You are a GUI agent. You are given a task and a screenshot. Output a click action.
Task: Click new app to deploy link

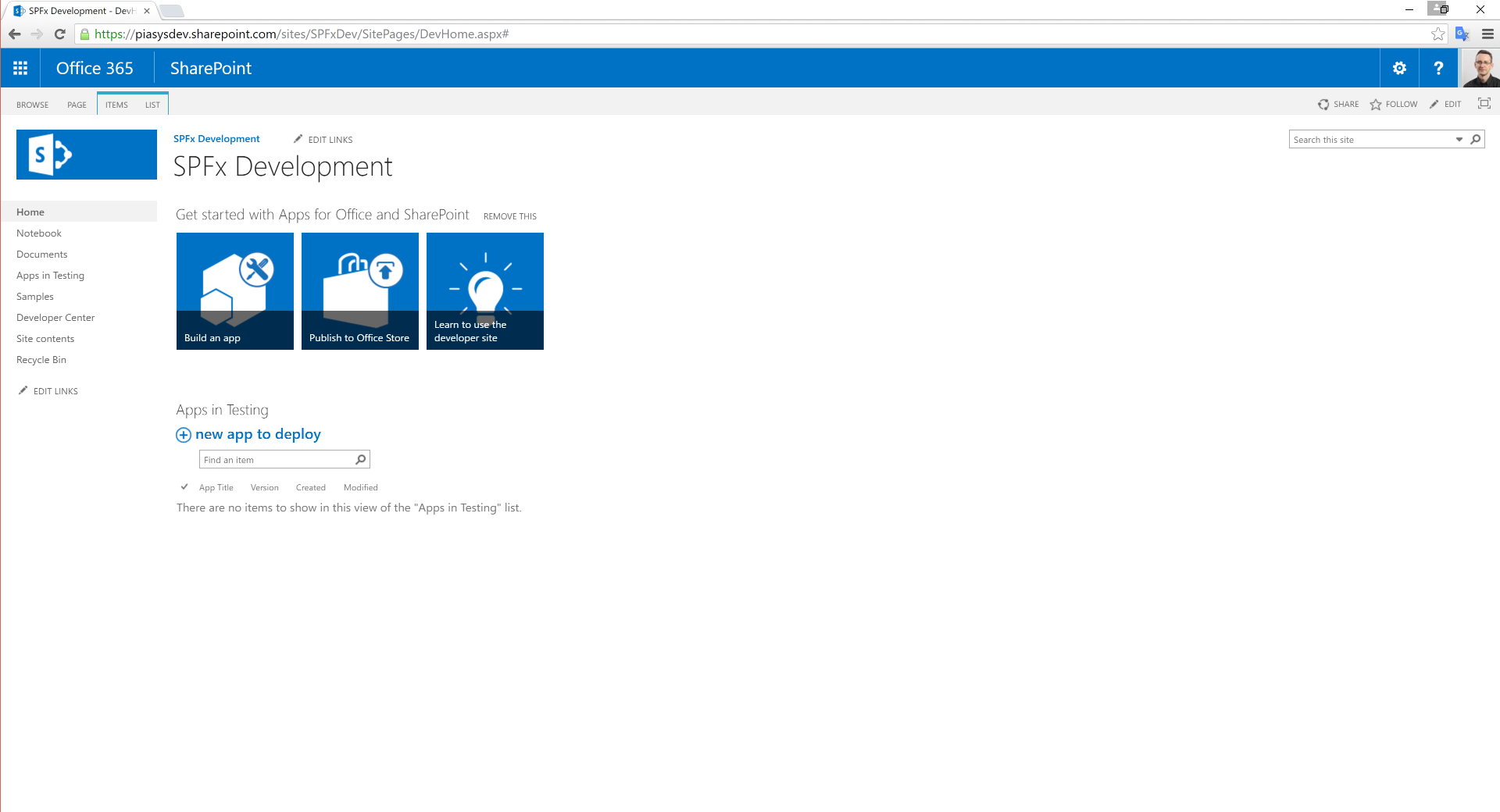click(x=258, y=434)
